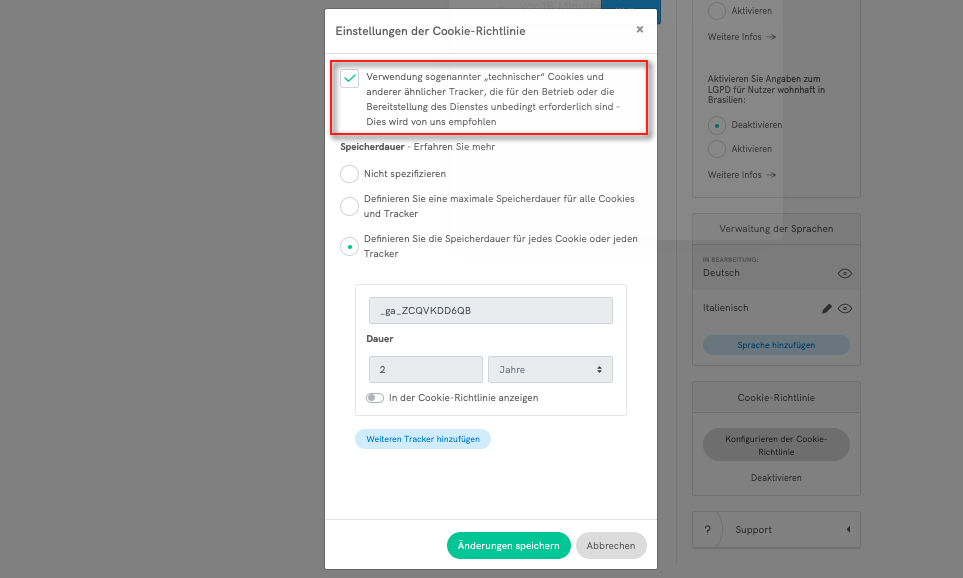Click pencil edit icon for Italienisch
This screenshot has width=963, height=578.
pyautogui.click(x=827, y=309)
